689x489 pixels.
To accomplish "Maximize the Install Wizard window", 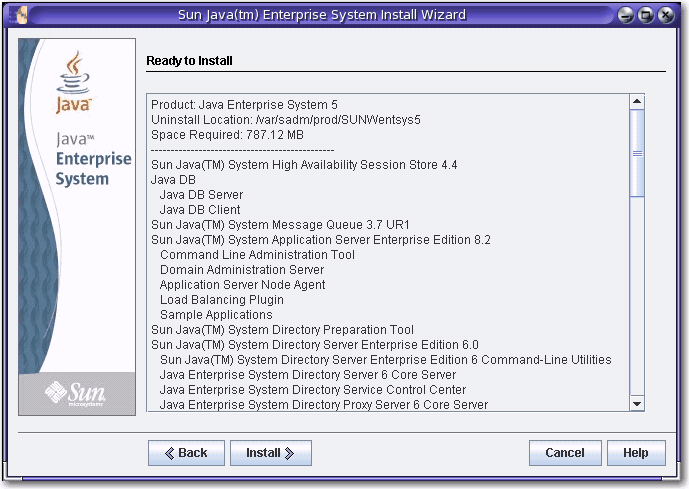I will click(646, 15).
